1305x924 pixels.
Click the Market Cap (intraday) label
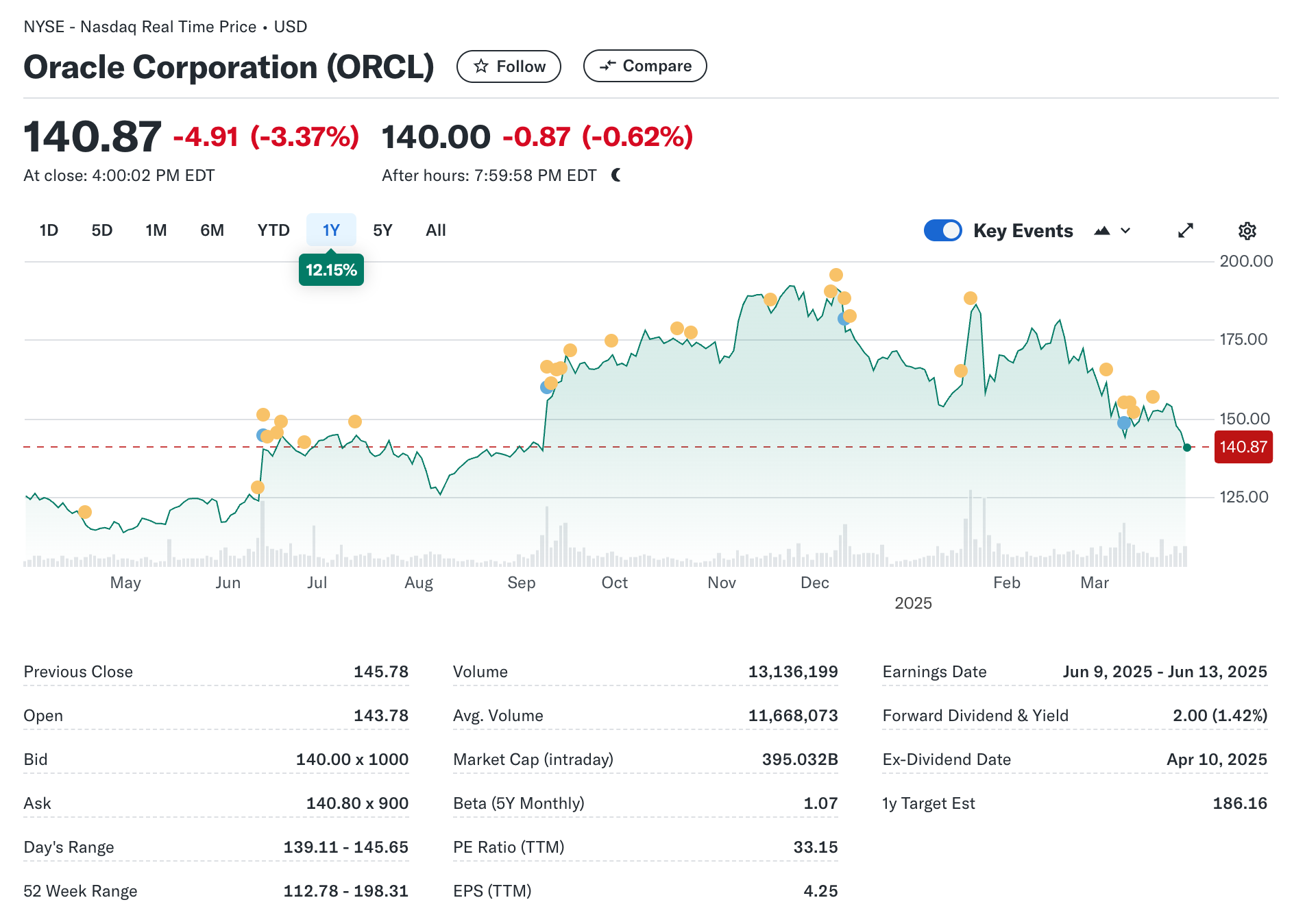click(533, 759)
